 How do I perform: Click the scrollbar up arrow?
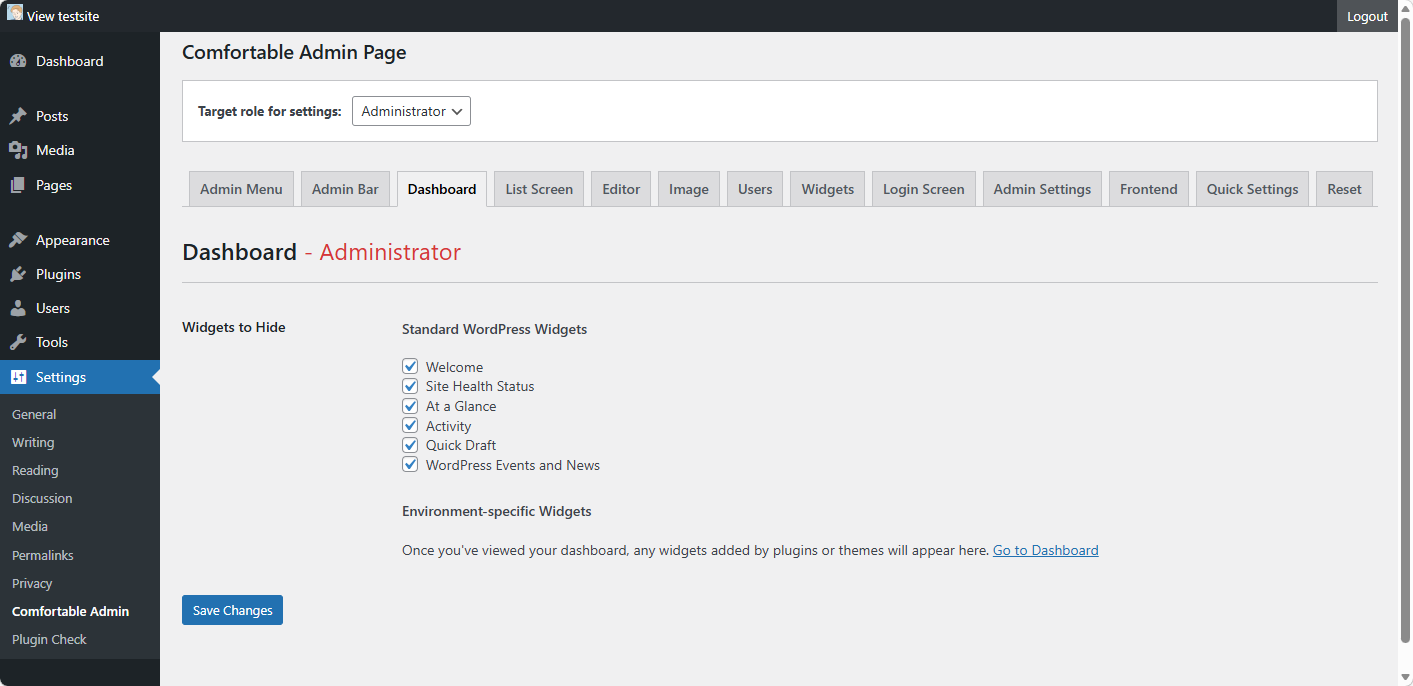pos(1405,7)
